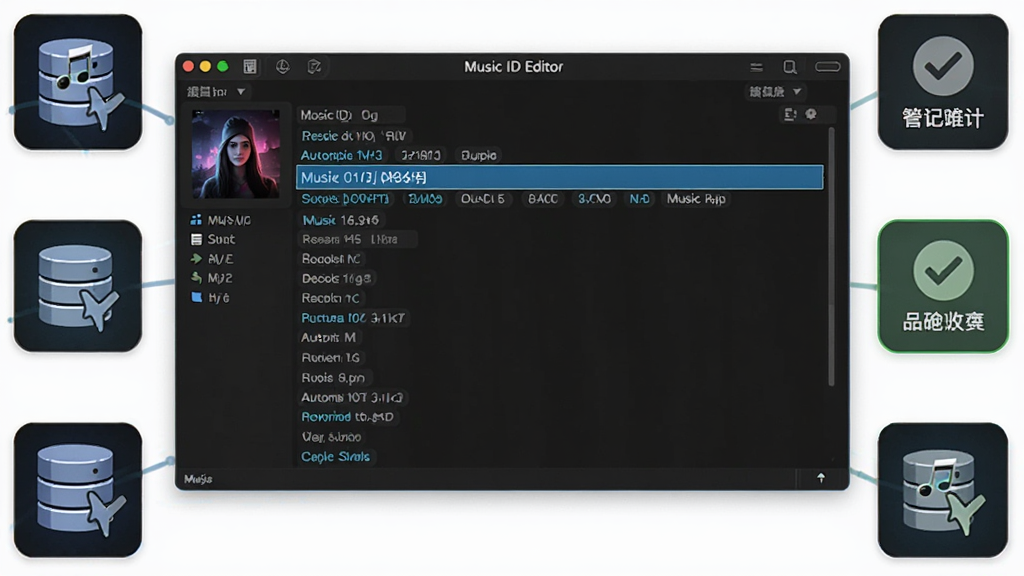Click the "N-D" tag
The height and width of the screenshot is (576, 1024).
pyautogui.click(x=639, y=199)
